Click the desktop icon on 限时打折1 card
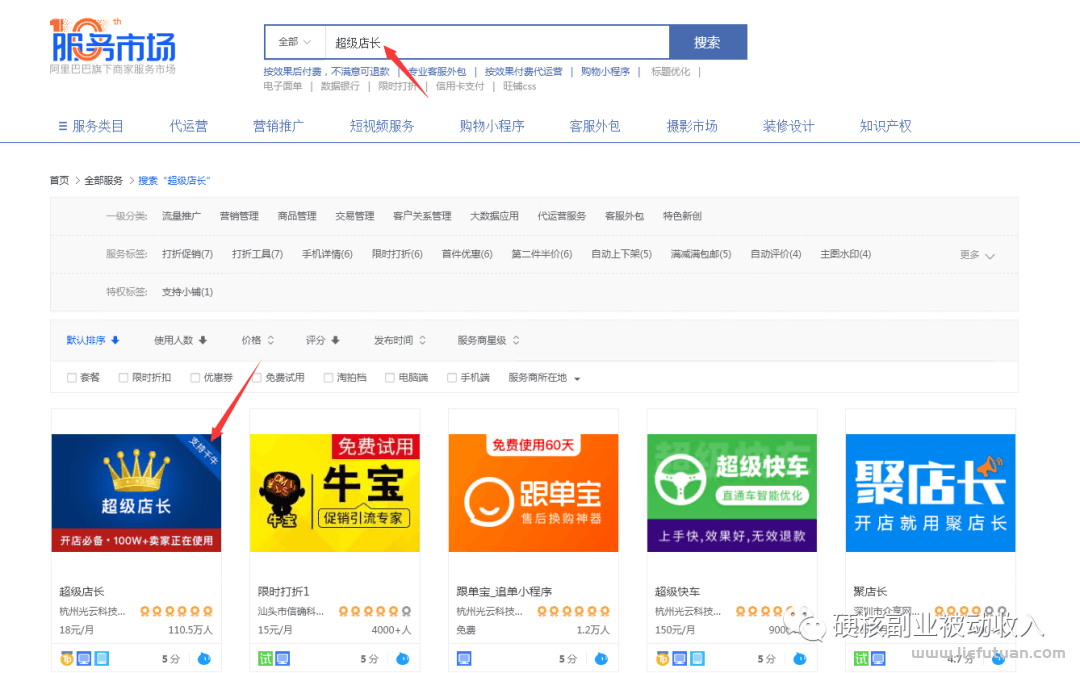 click(x=282, y=659)
